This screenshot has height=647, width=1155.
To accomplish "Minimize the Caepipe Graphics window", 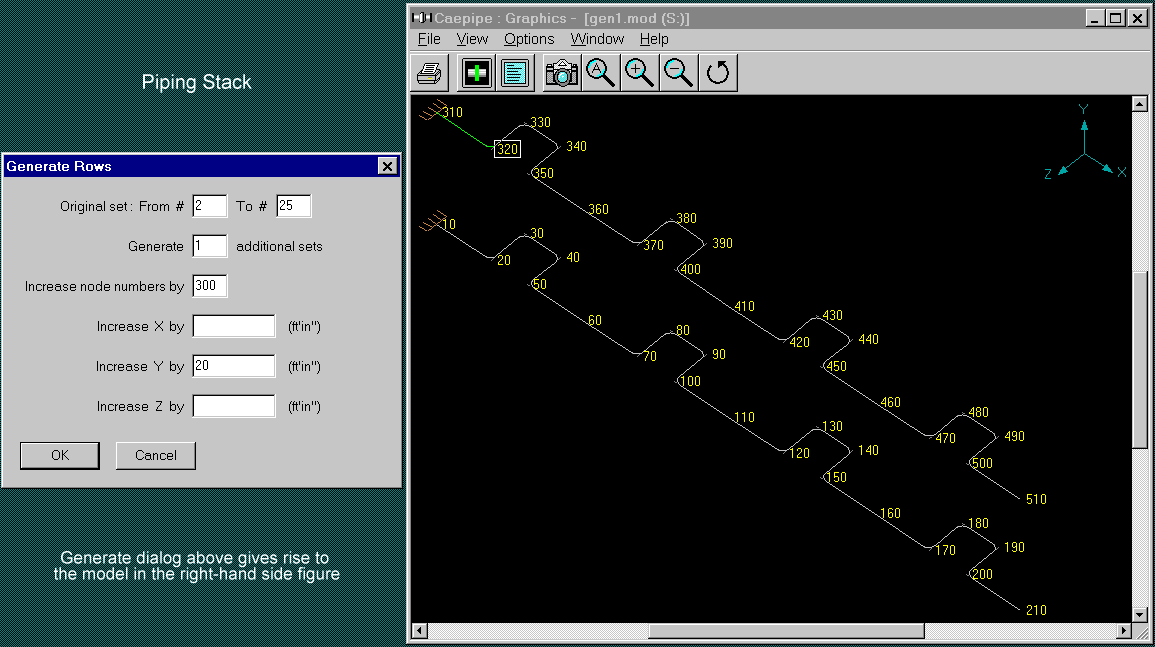I will pyautogui.click(x=1095, y=18).
